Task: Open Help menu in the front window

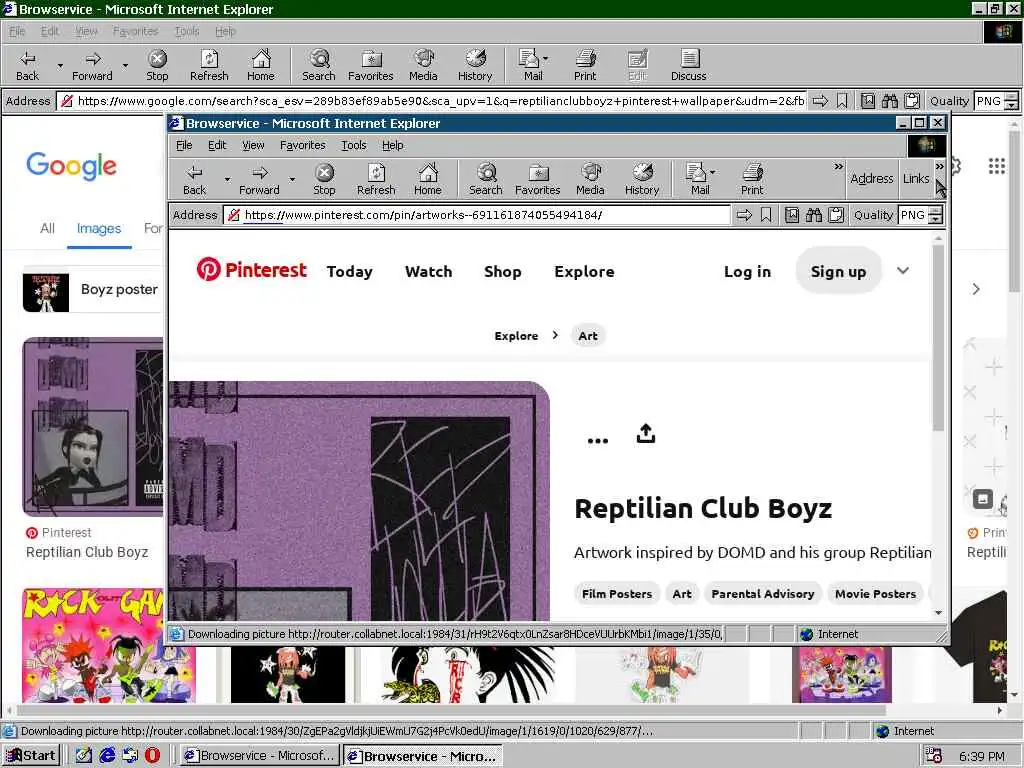Action: (392, 145)
